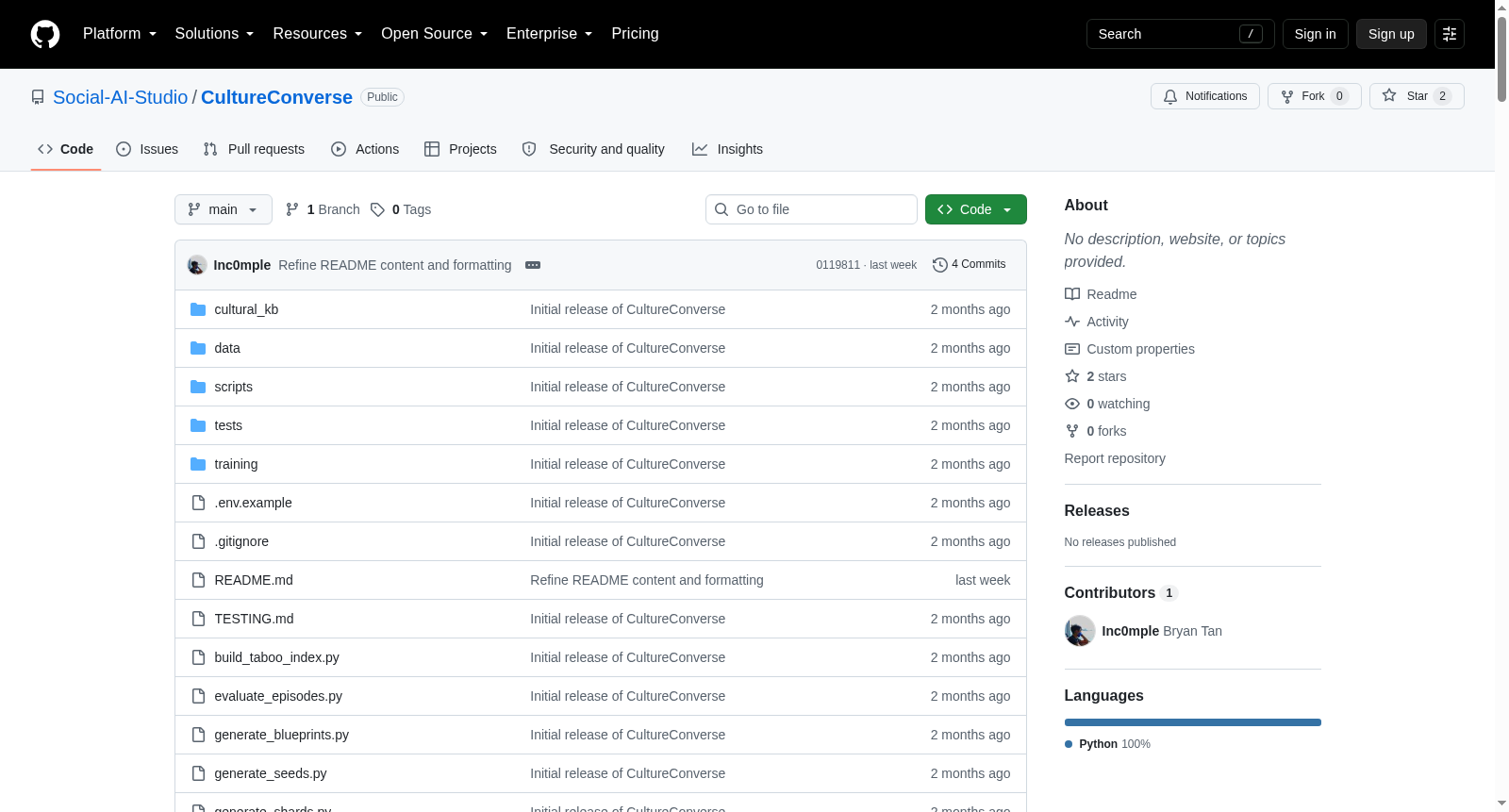The width and height of the screenshot is (1509, 812).
Task: Click the generate_seeds.py file icon
Action: 198,773
